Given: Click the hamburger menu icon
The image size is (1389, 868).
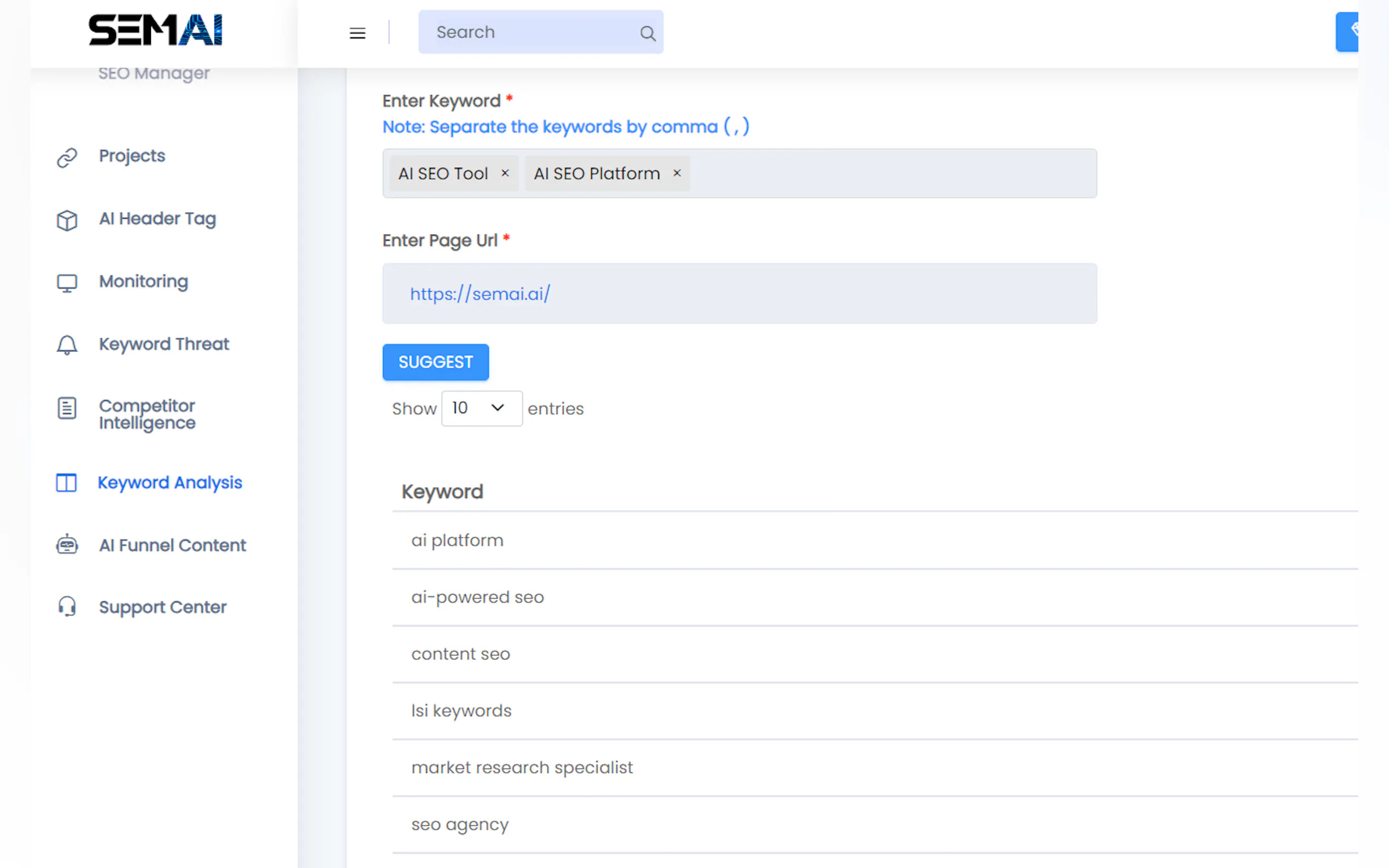Looking at the screenshot, I should coord(357,33).
